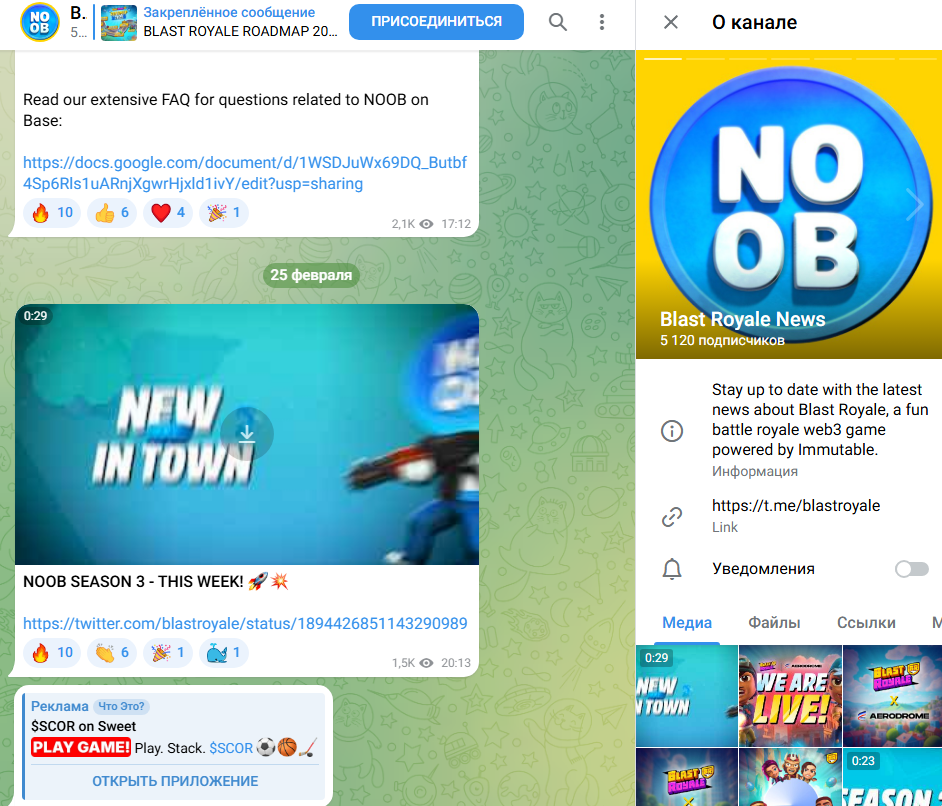Close the channel info panel
The height and width of the screenshot is (806, 942).
point(670,22)
